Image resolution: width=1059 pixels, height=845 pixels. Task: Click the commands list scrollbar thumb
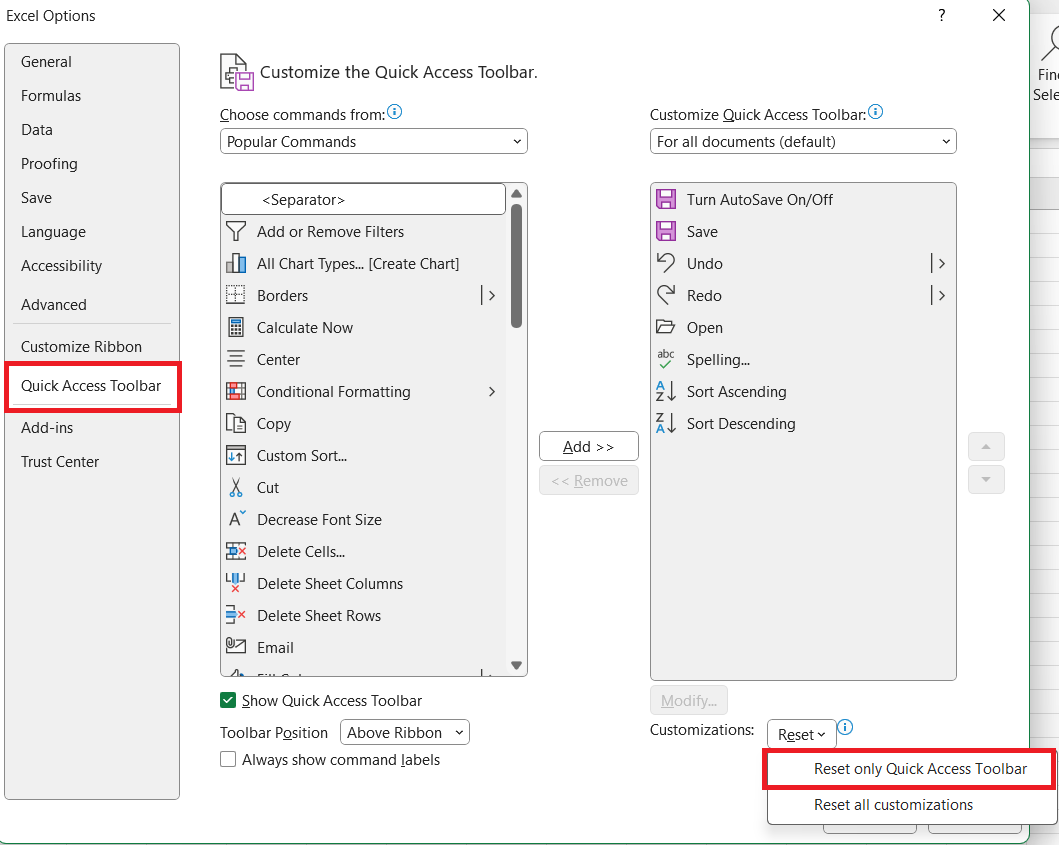pos(517,266)
